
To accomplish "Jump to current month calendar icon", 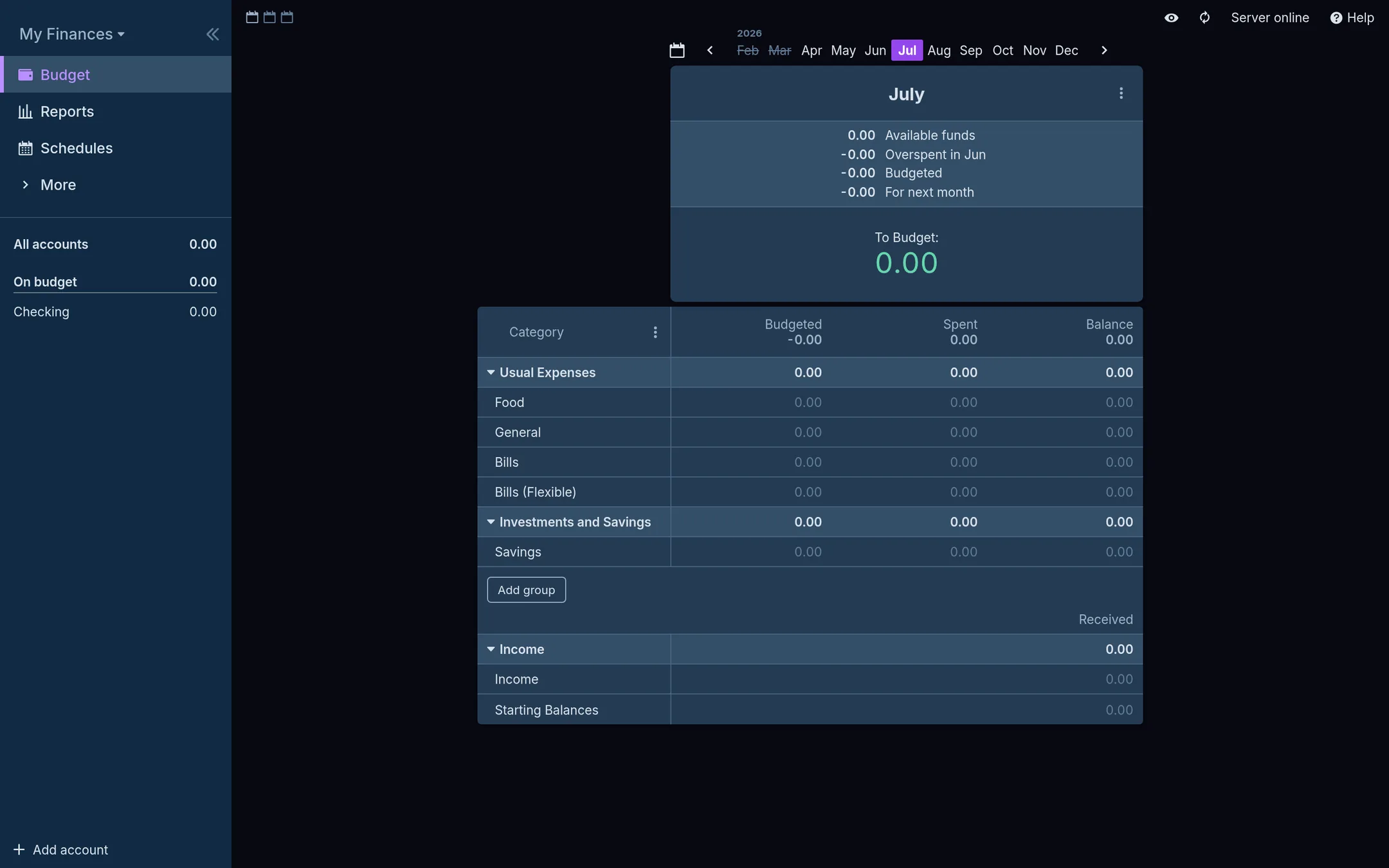I will pyautogui.click(x=676, y=50).
